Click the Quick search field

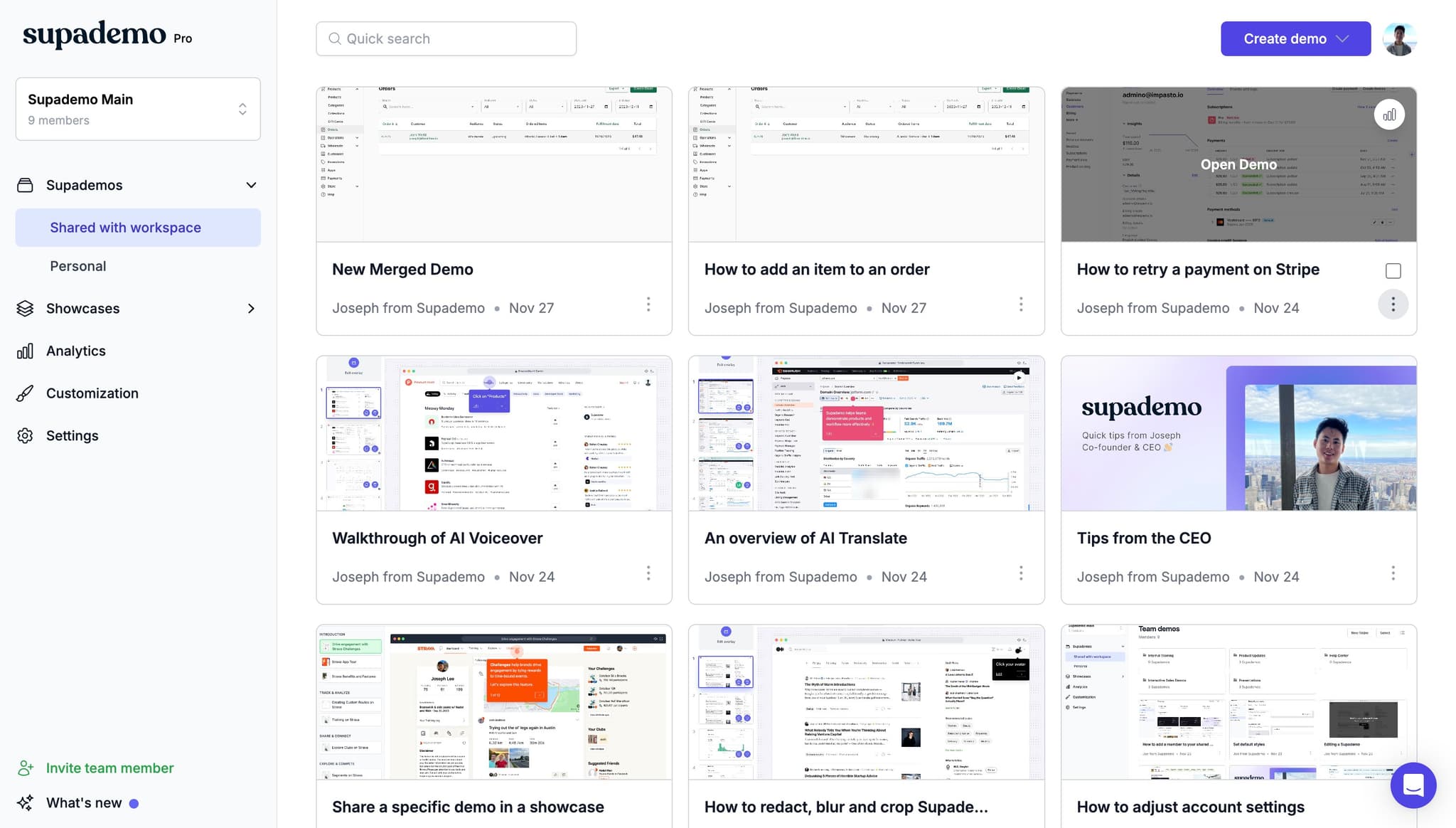pyautogui.click(x=446, y=39)
